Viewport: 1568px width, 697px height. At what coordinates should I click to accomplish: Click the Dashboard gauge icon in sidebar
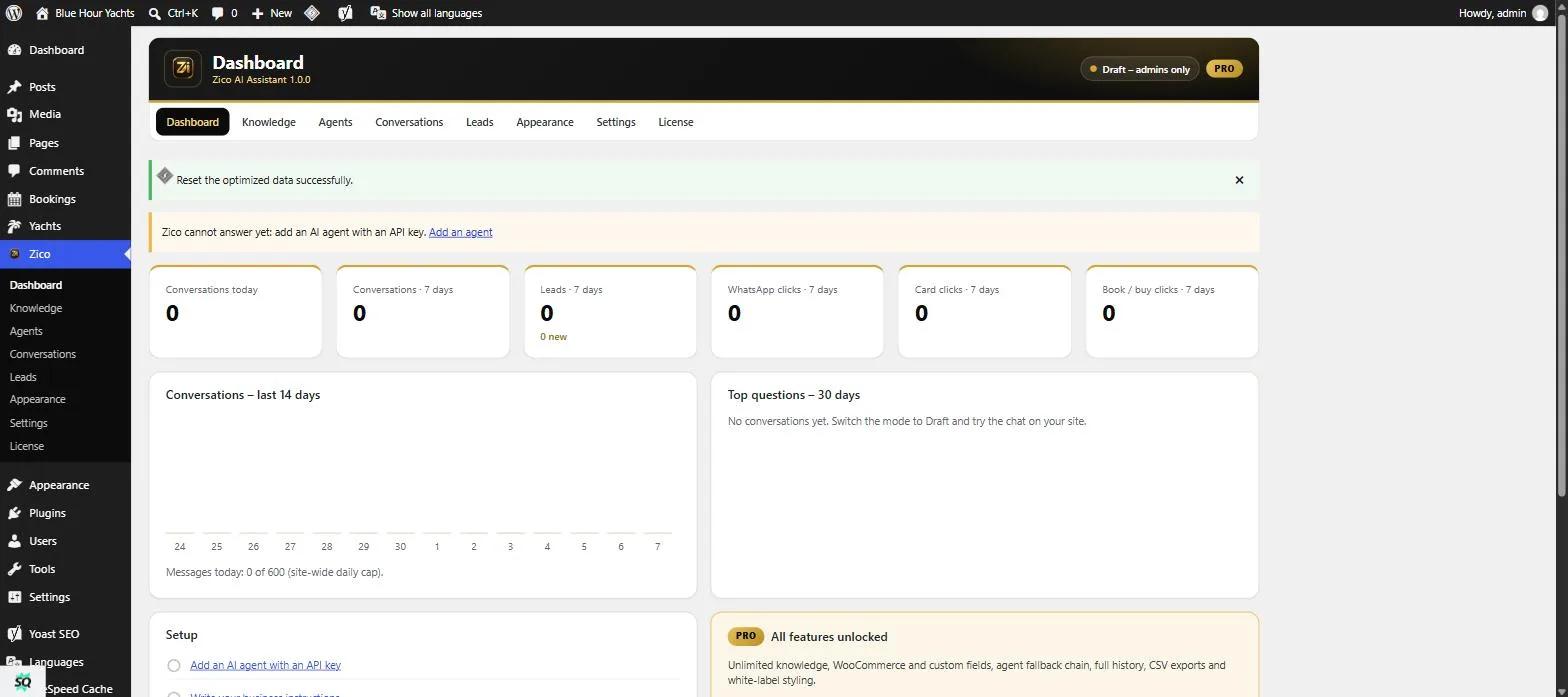[x=14, y=50]
